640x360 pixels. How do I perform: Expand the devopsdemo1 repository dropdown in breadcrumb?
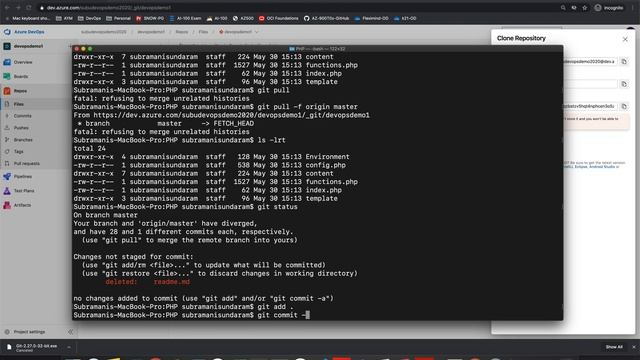pyautogui.click(x=256, y=32)
